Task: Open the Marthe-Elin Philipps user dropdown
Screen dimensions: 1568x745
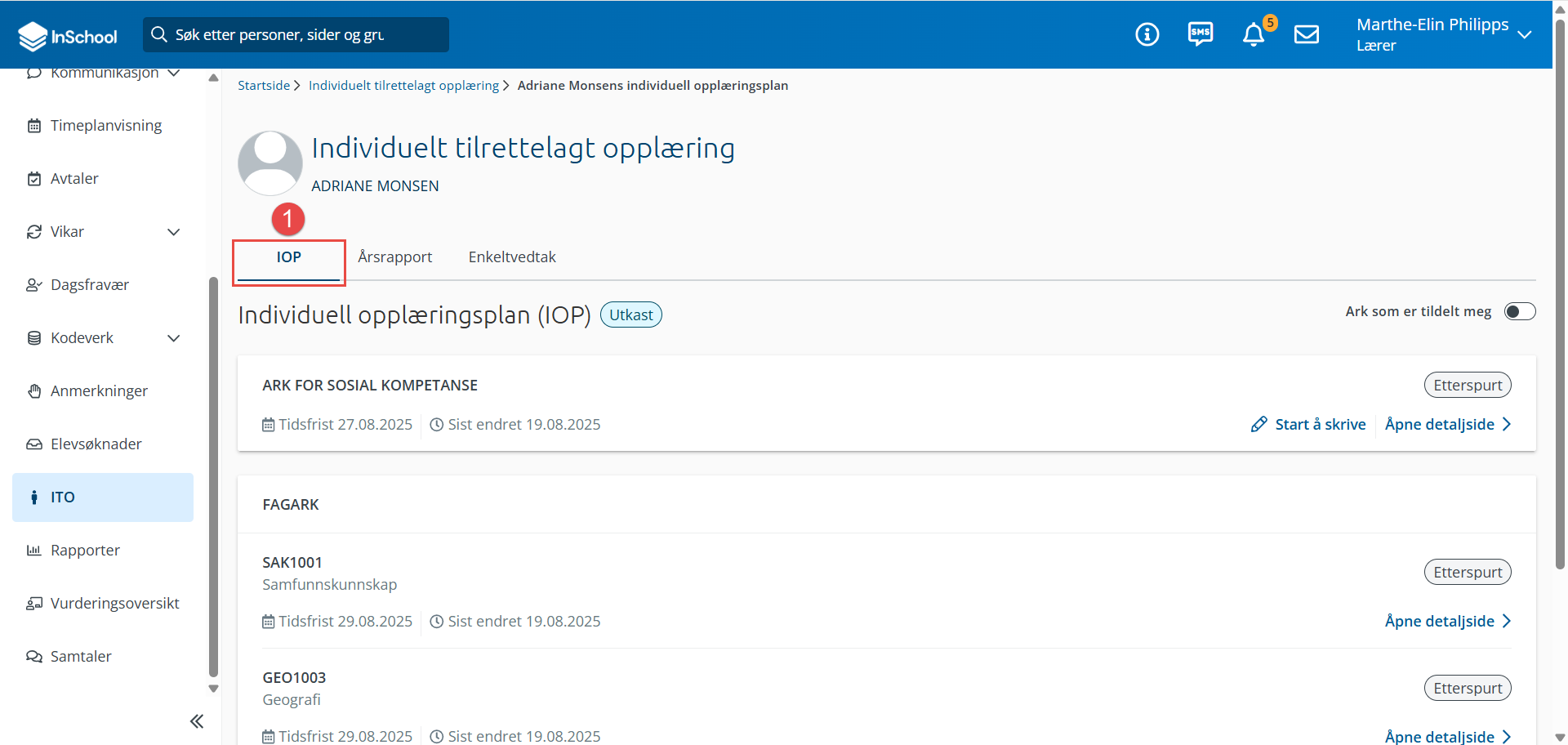Action: pyautogui.click(x=1444, y=34)
